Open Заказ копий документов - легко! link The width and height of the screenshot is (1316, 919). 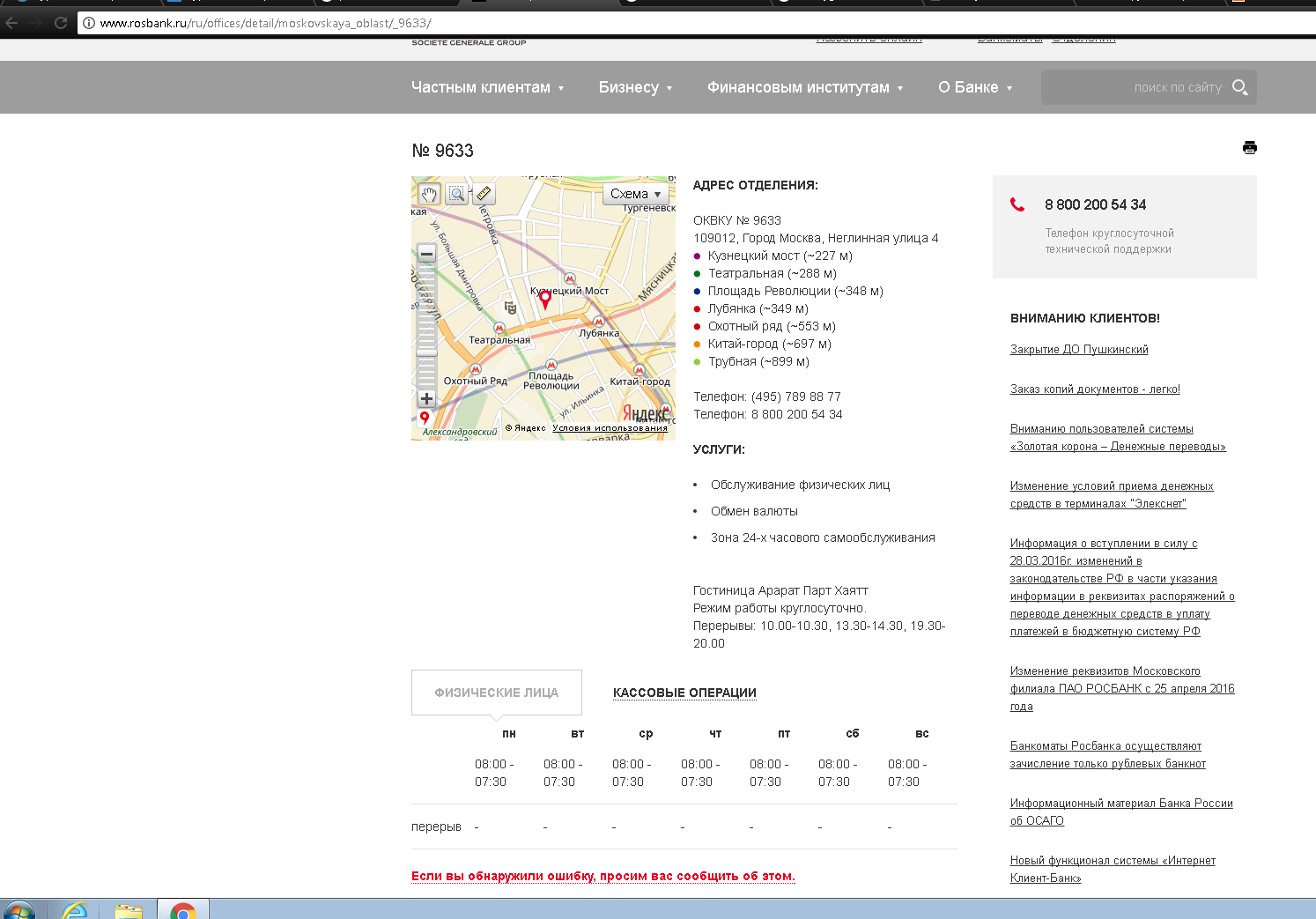point(1095,389)
